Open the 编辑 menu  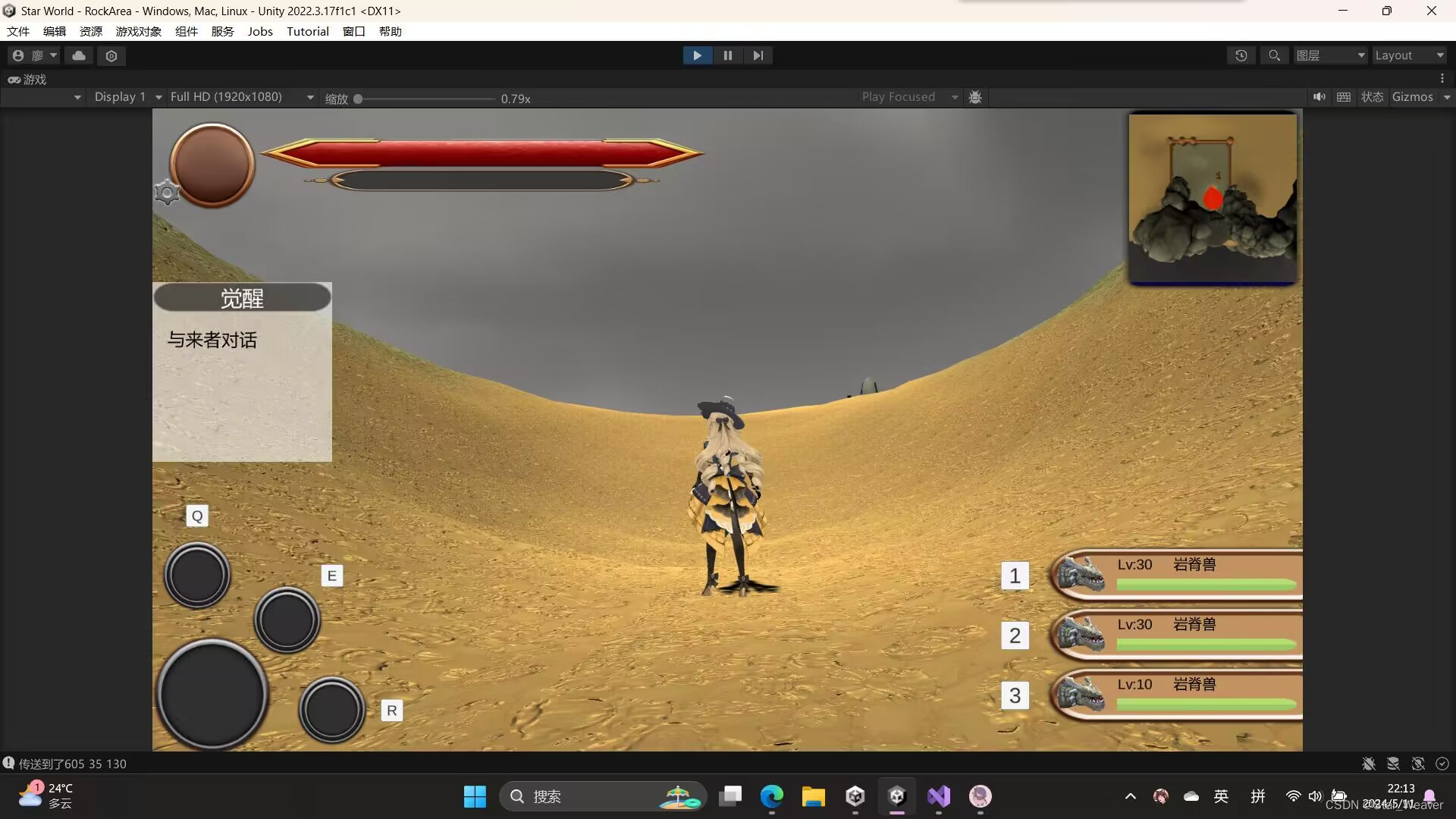click(55, 31)
